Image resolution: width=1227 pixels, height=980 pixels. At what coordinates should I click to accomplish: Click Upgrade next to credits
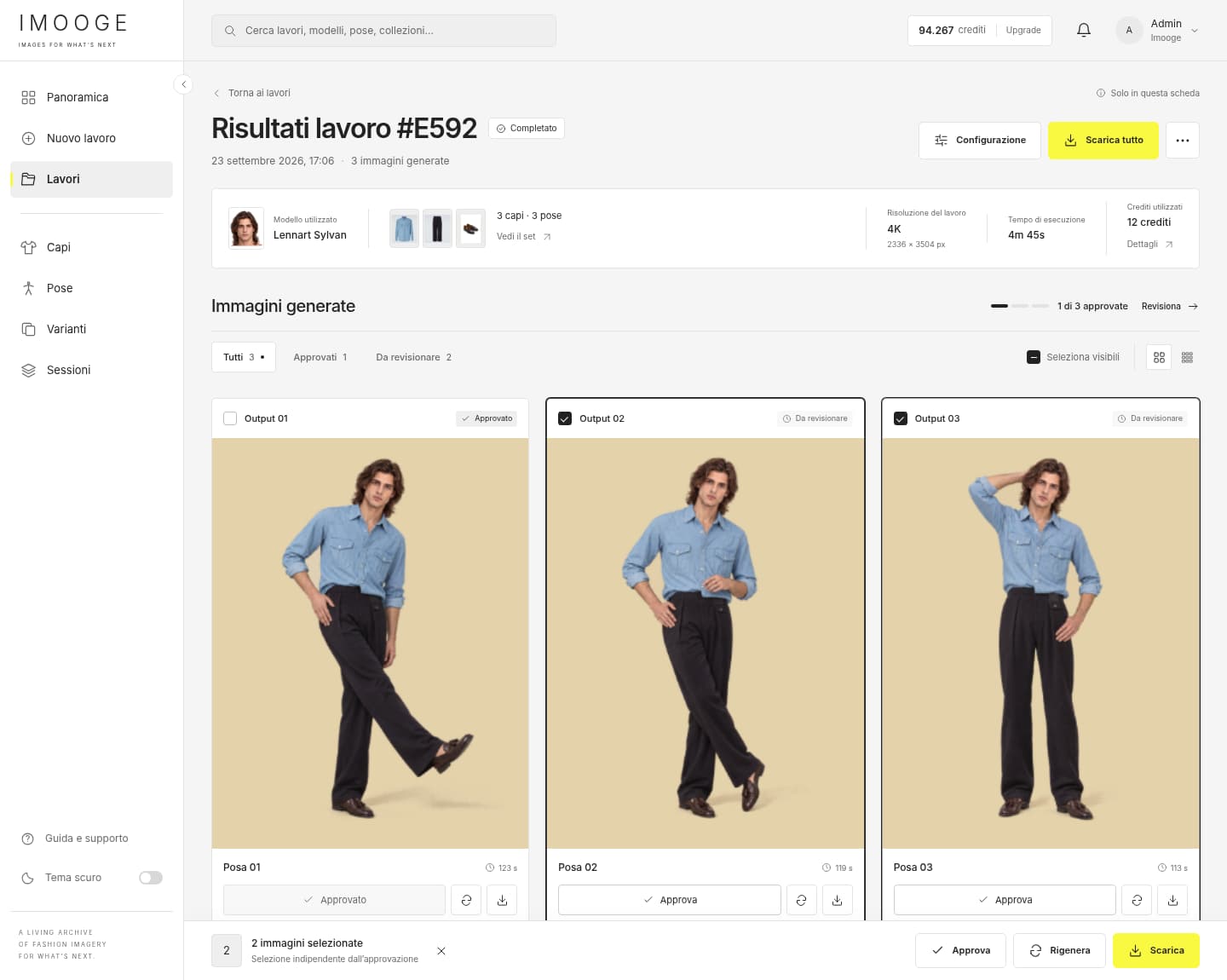(x=1023, y=30)
